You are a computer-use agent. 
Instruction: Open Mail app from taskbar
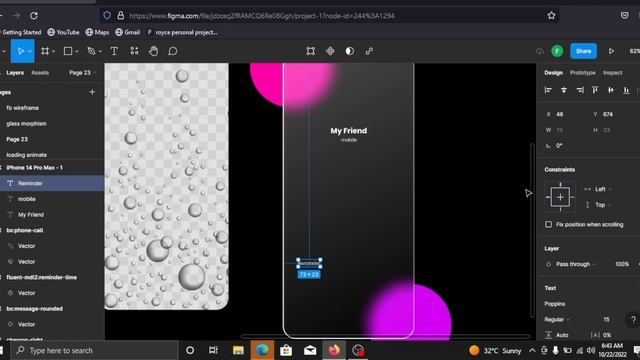310,350
